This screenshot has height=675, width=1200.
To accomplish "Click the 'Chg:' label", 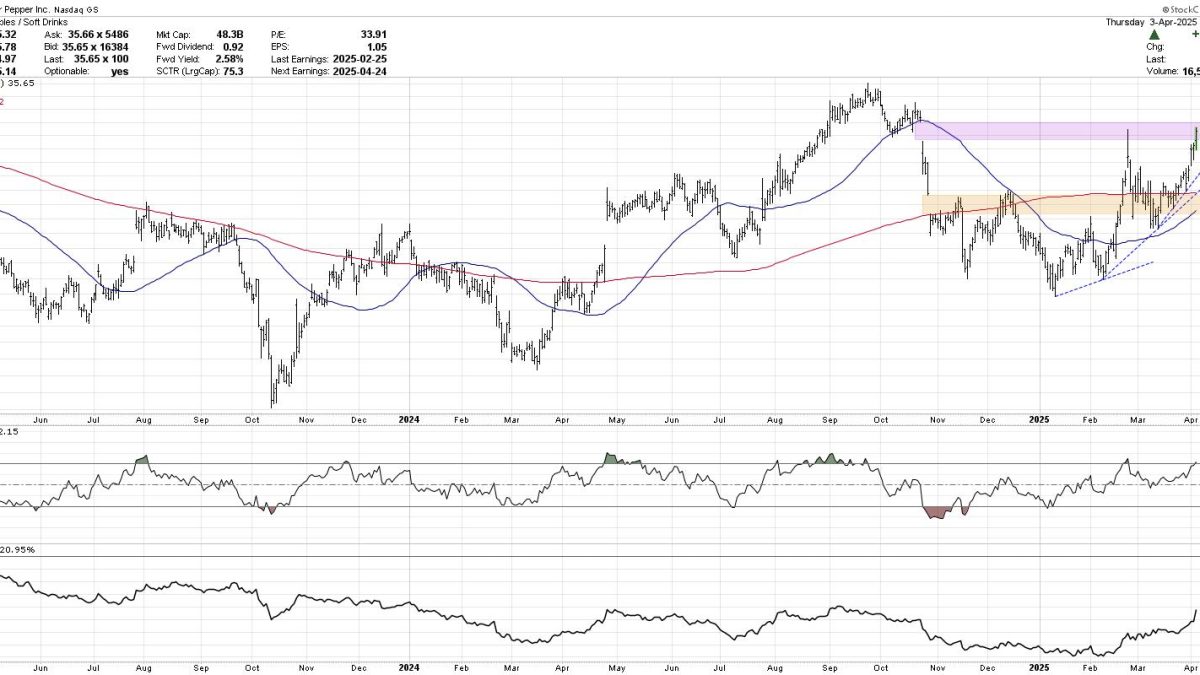I will pos(1156,47).
